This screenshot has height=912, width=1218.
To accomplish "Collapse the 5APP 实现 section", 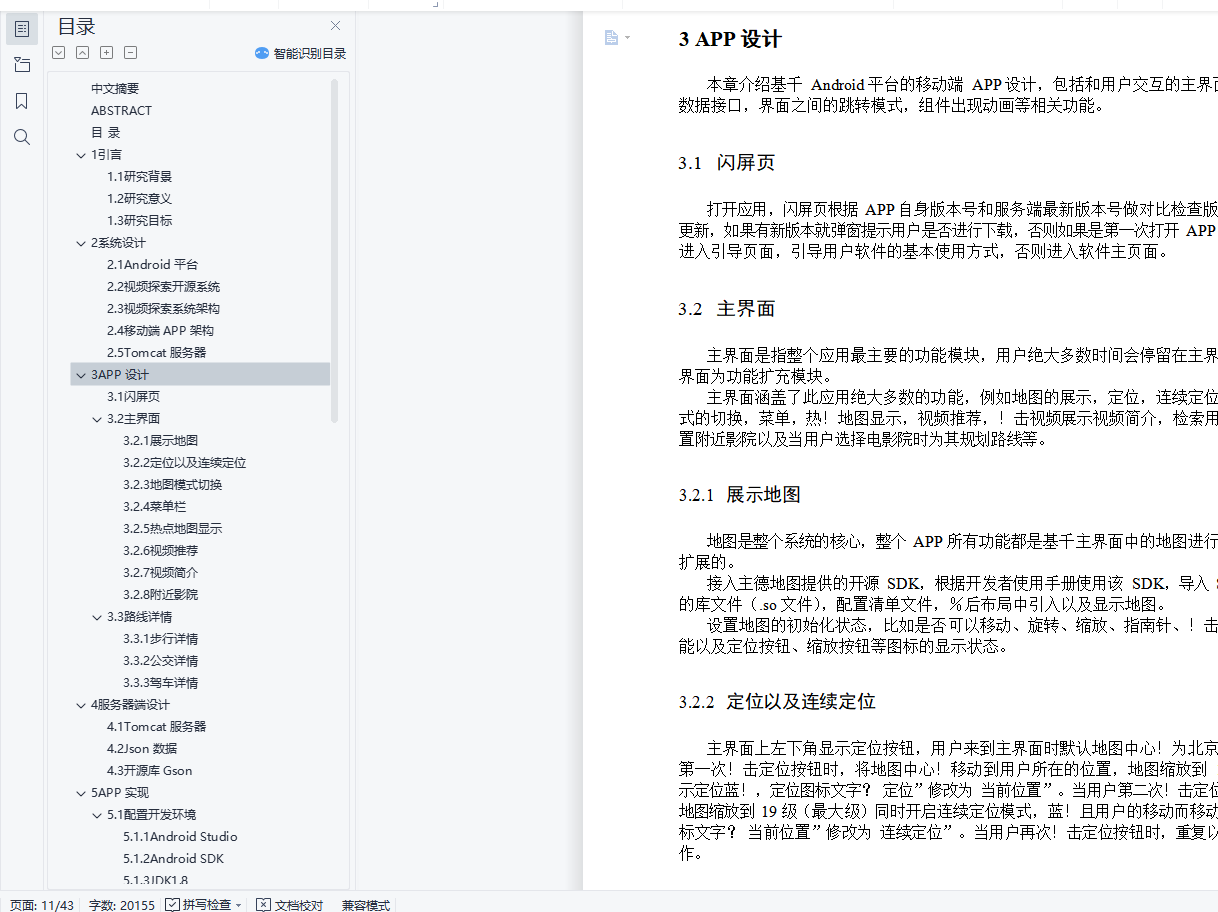I will point(81,792).
